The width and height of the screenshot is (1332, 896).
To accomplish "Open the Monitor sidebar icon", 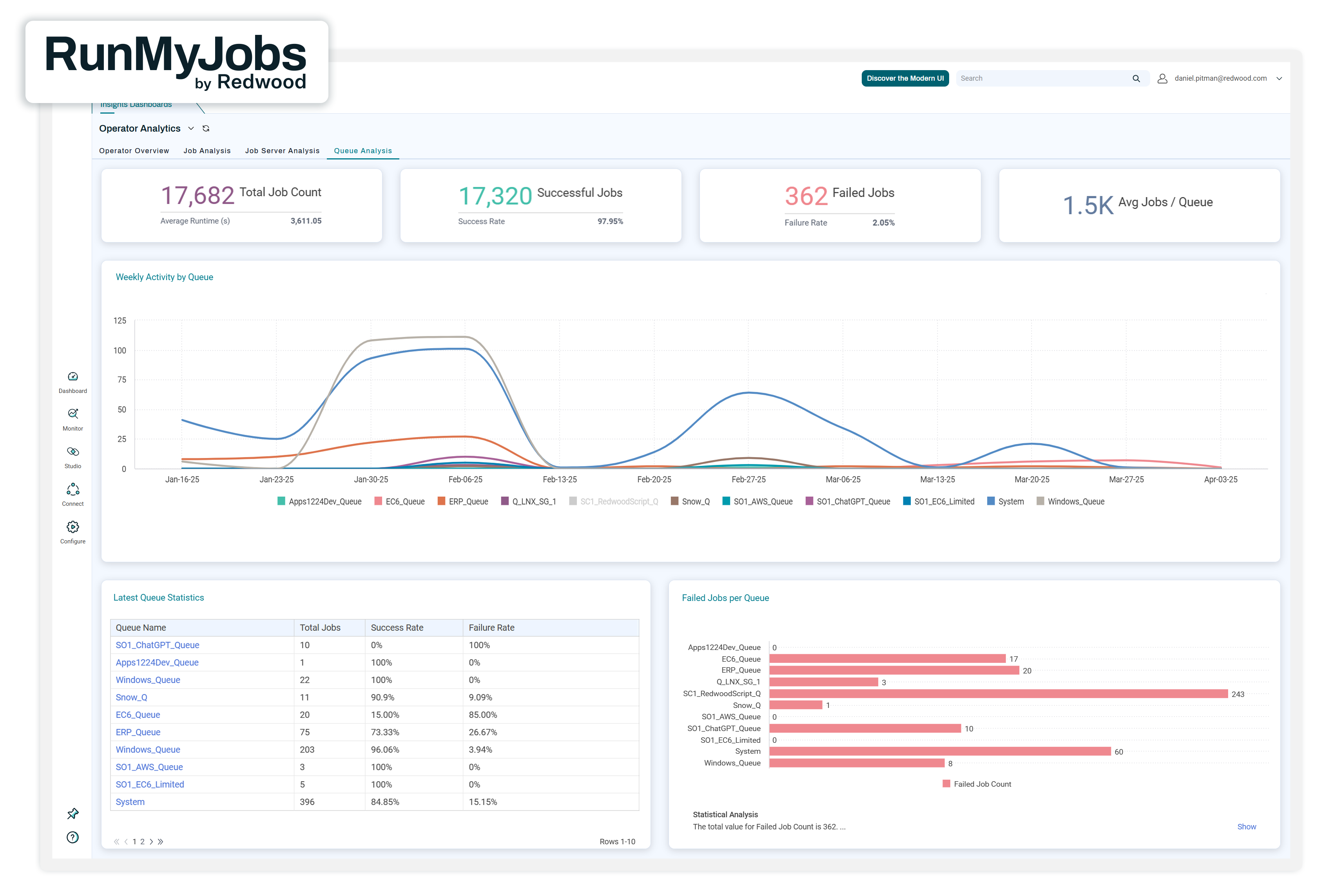I will pyautogui.click(x=72, y=414).
